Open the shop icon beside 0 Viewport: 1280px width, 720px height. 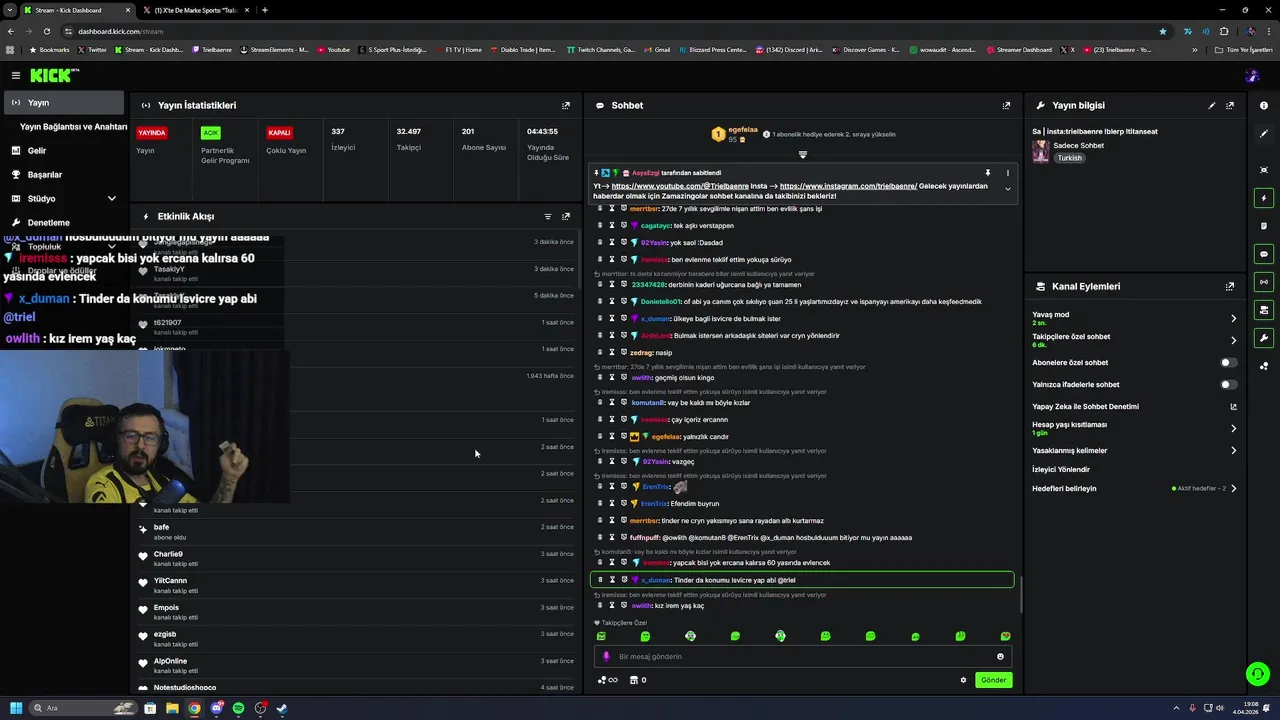[x=633, y=680]
